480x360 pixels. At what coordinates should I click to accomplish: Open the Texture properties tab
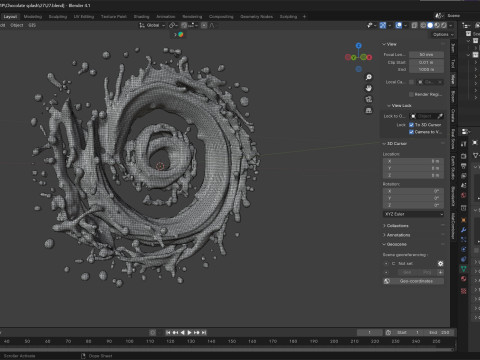pos(463,291)
